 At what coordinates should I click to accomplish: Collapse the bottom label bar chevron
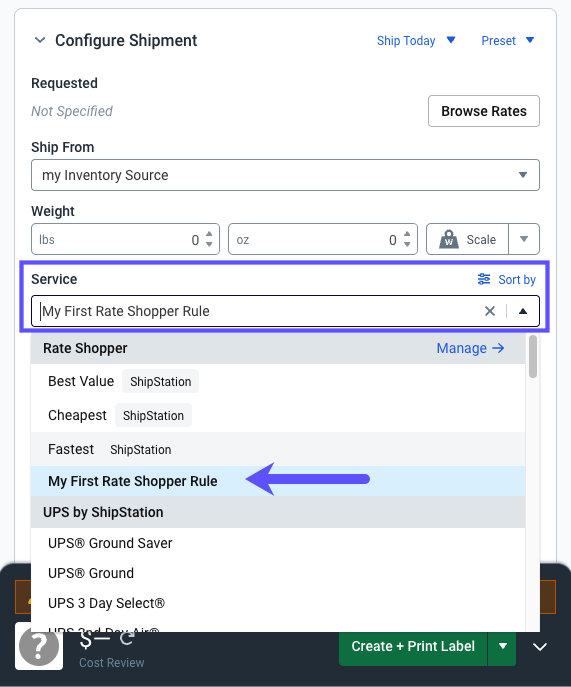coord(540,647)
